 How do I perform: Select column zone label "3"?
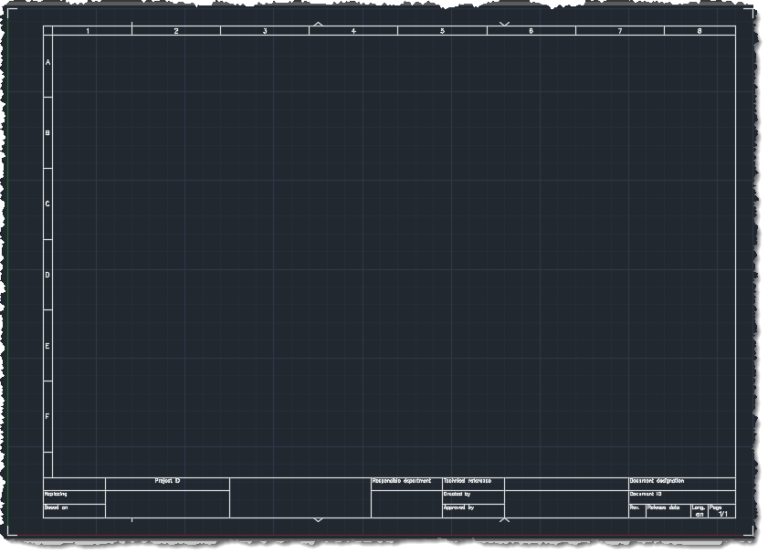[265, 31]
